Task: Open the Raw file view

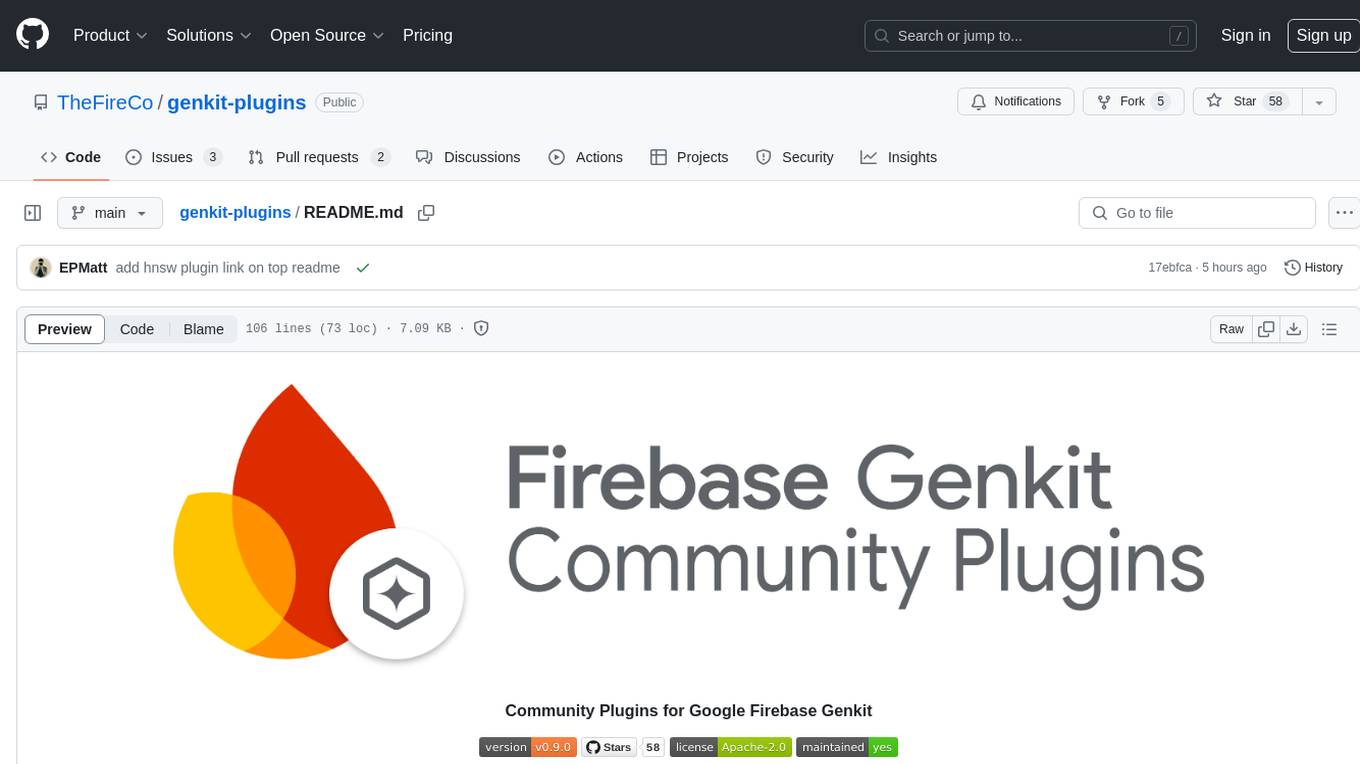Action: point(1231,329)
